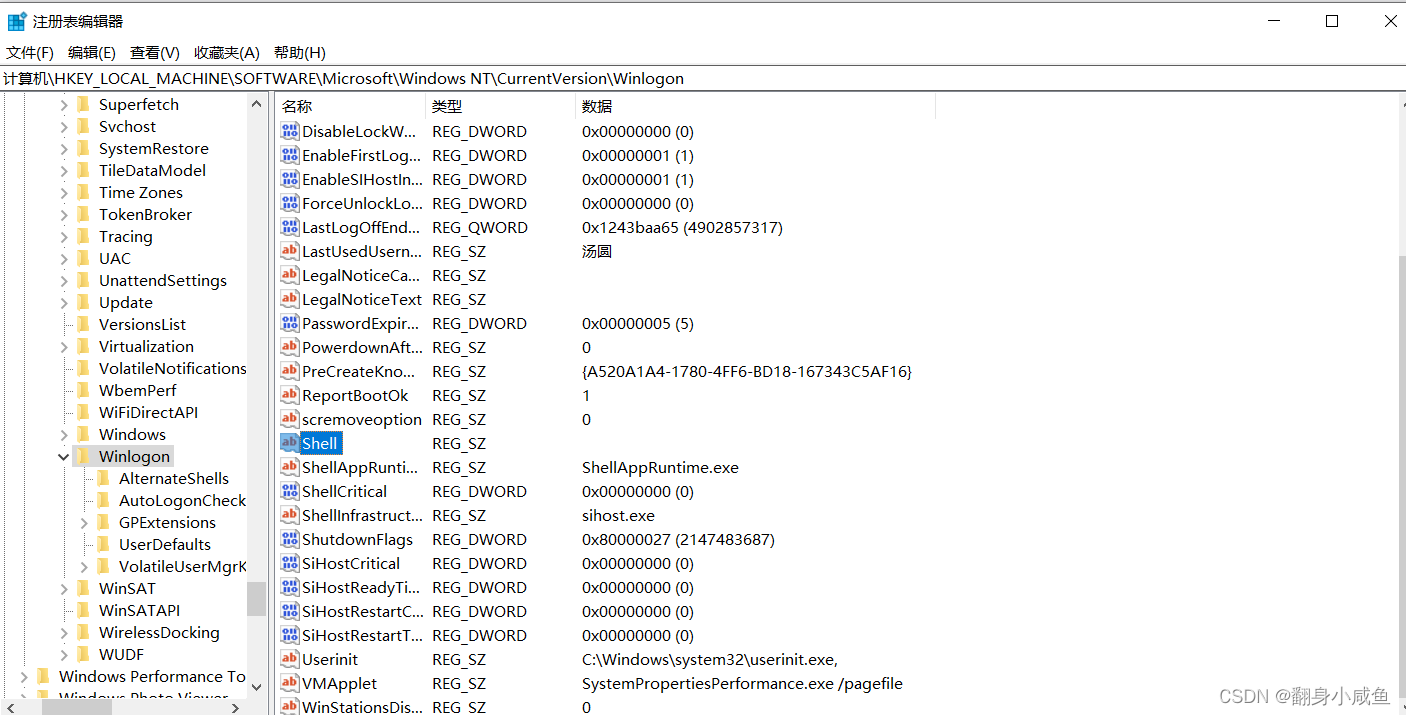Select the Virtualization key
1406x715 pixels.
(146, 347)
